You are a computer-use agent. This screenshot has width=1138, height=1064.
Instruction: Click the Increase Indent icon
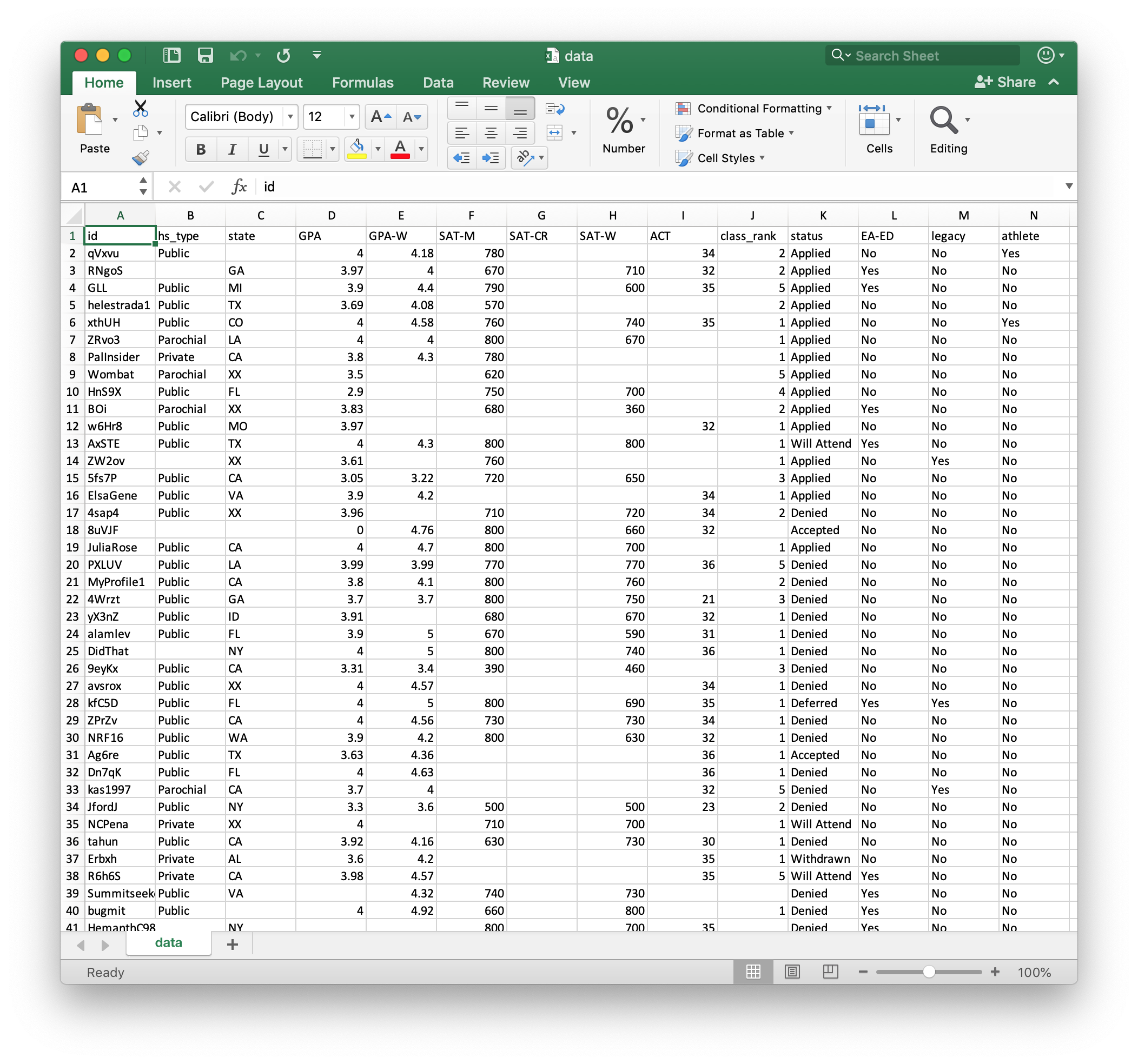click(490, 157)
